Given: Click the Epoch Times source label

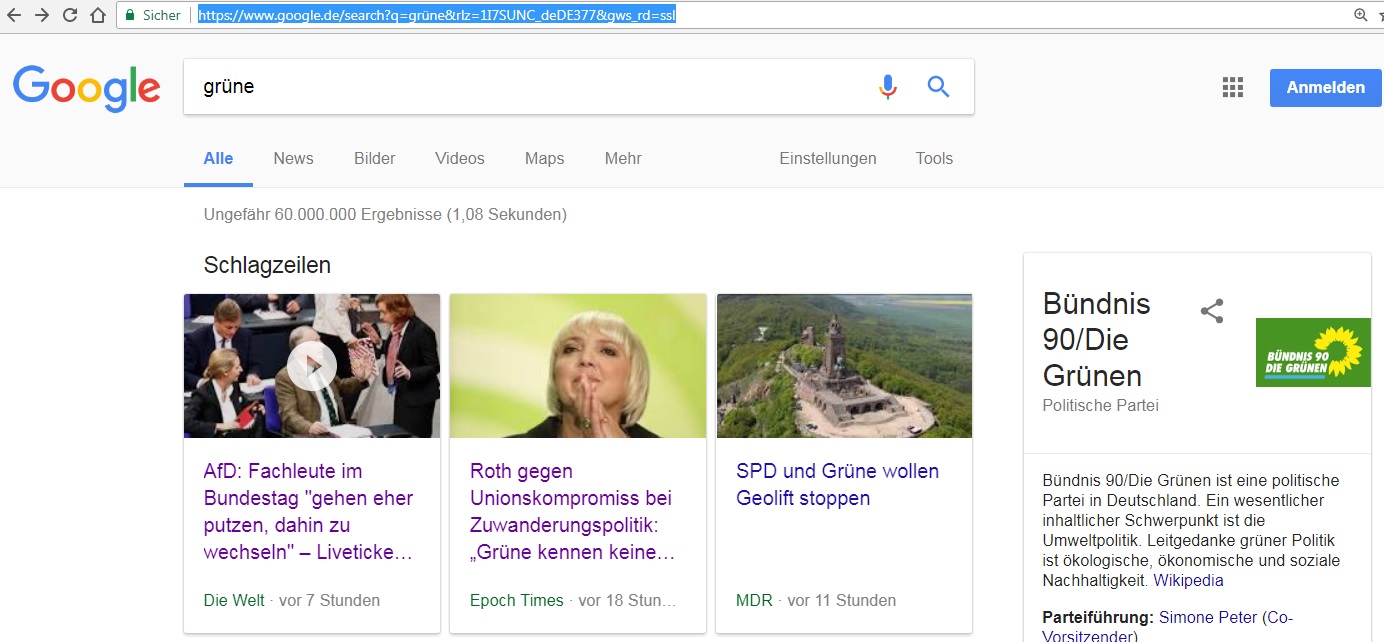Looking at the screenshot, I should pyautogui.click(x=517, y=600).
